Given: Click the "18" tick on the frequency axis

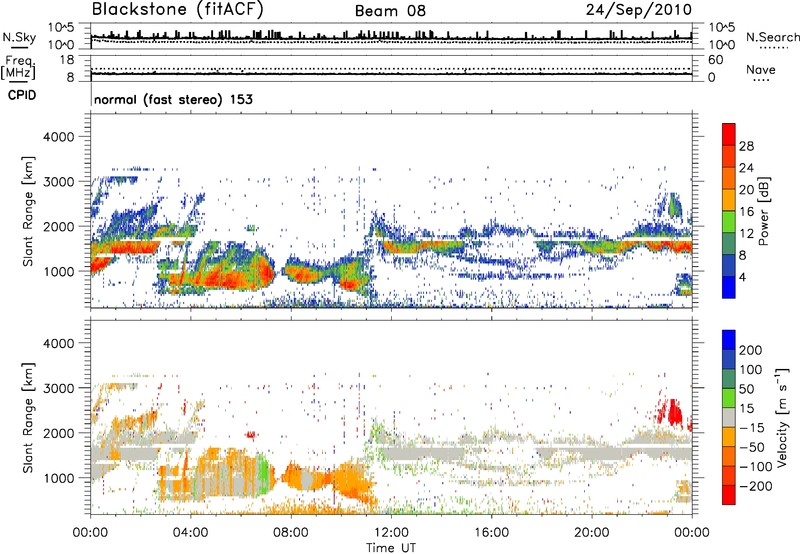Looking at the screenshot, I should point(67,60).
